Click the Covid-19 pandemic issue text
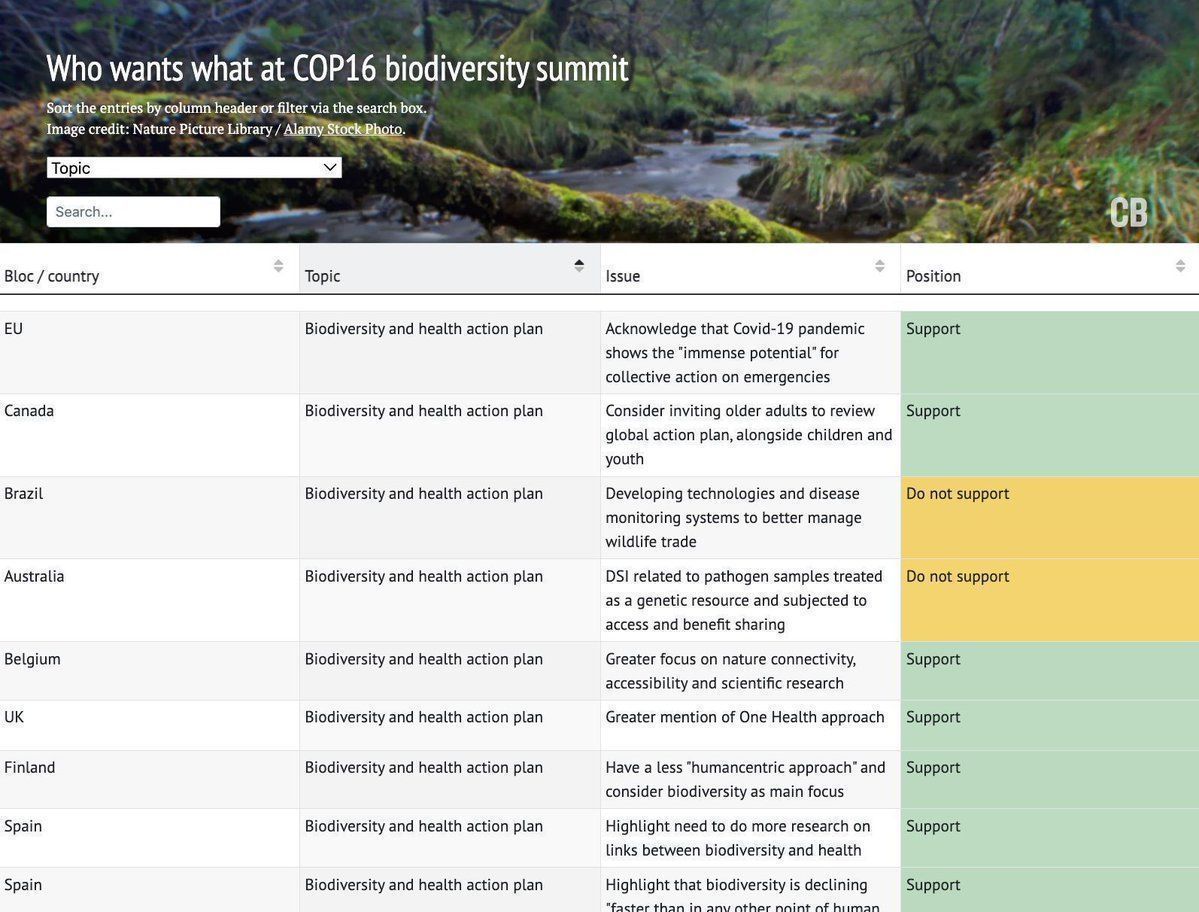This screenshot has width=1199, height=912. (x=735, y=352)
